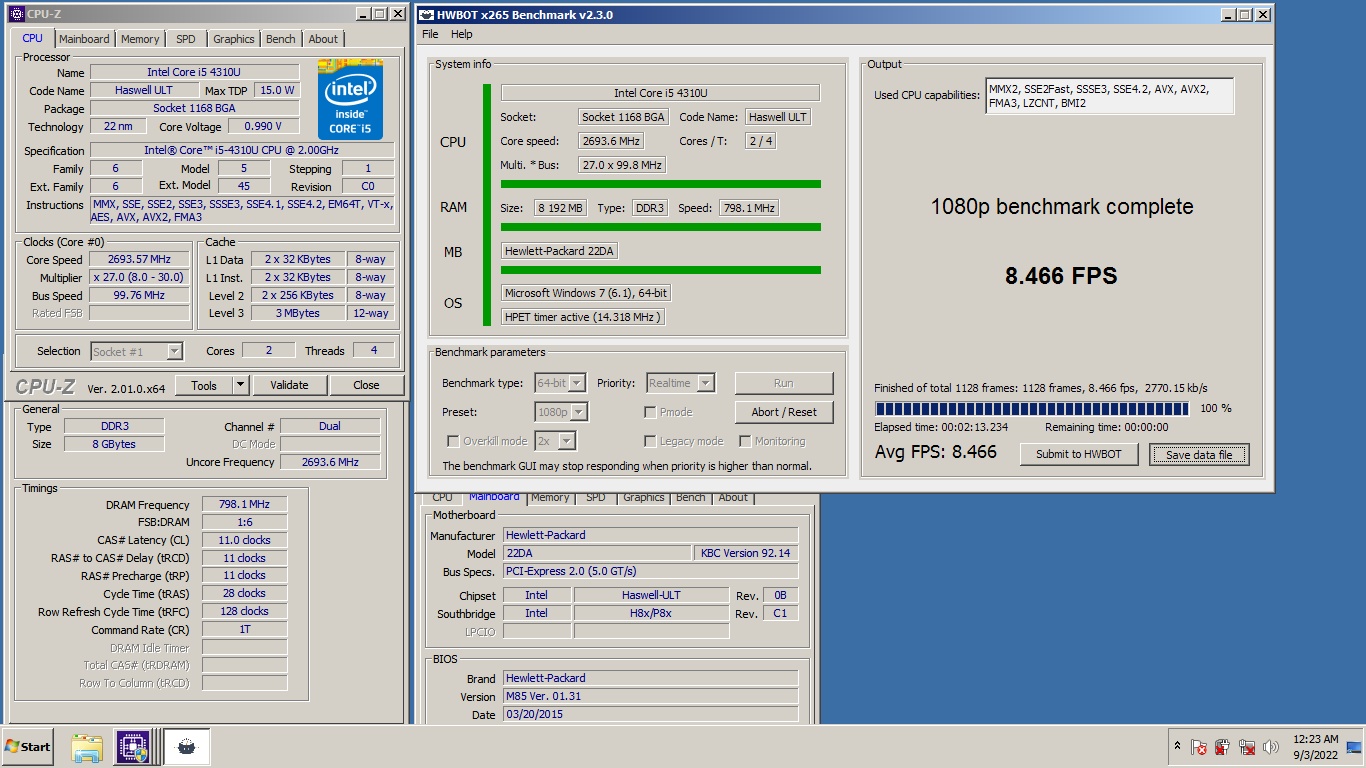Open the HWBOT benchmark taskbar button
Screen dimensions: 1366x768
[187, 747]
